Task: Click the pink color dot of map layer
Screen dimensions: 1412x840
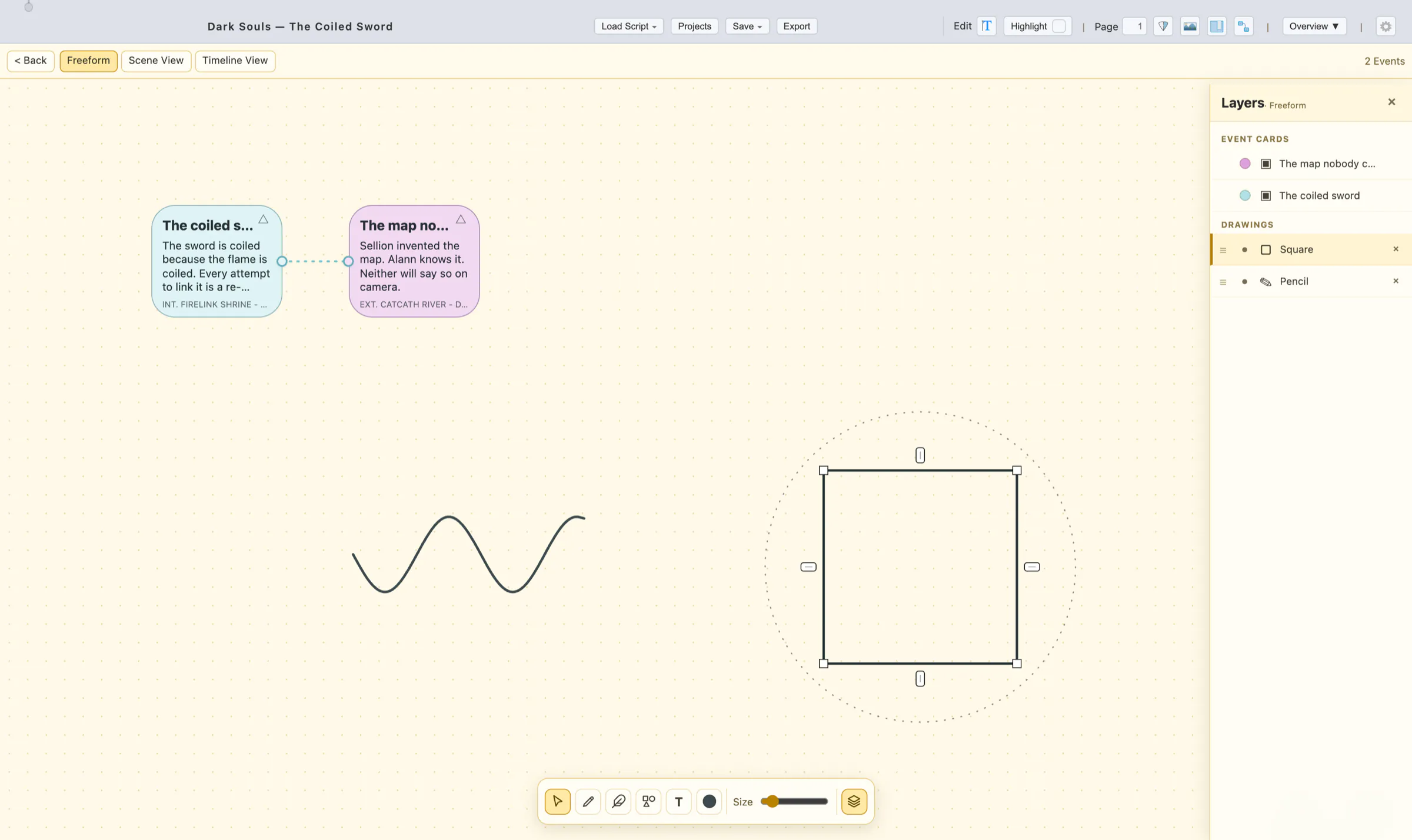Action: coord(1244,164)
